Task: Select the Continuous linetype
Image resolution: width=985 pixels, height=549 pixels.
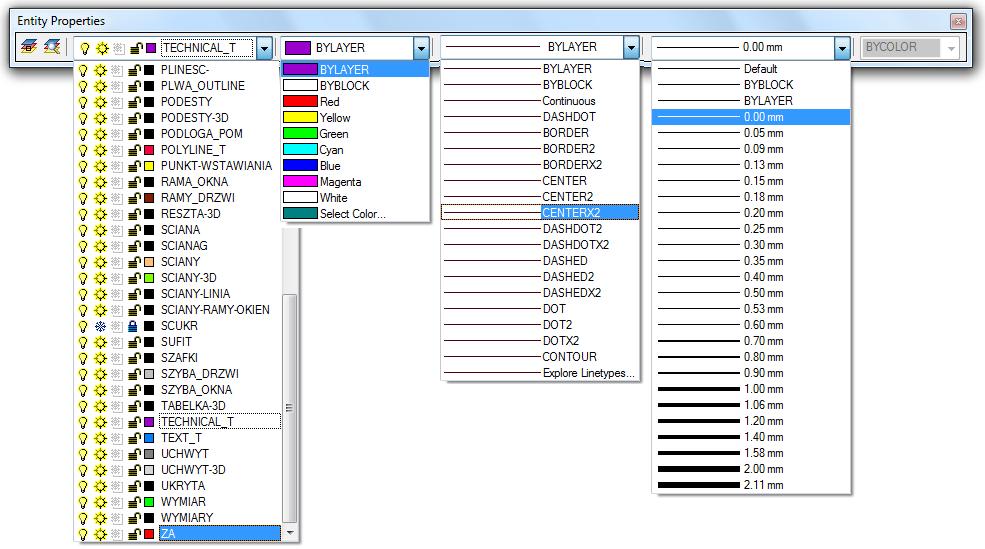Action: pos(540,101)
